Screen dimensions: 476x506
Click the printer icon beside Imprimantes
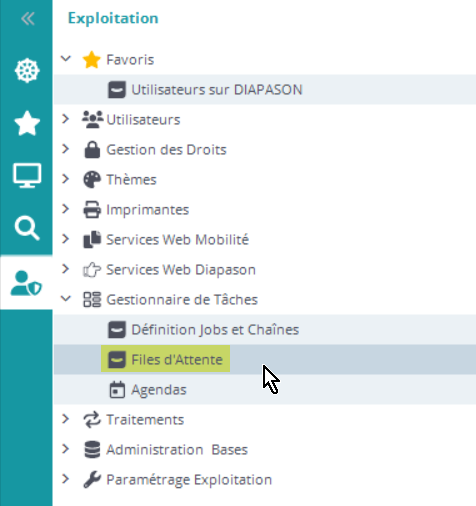coord(92,210)
